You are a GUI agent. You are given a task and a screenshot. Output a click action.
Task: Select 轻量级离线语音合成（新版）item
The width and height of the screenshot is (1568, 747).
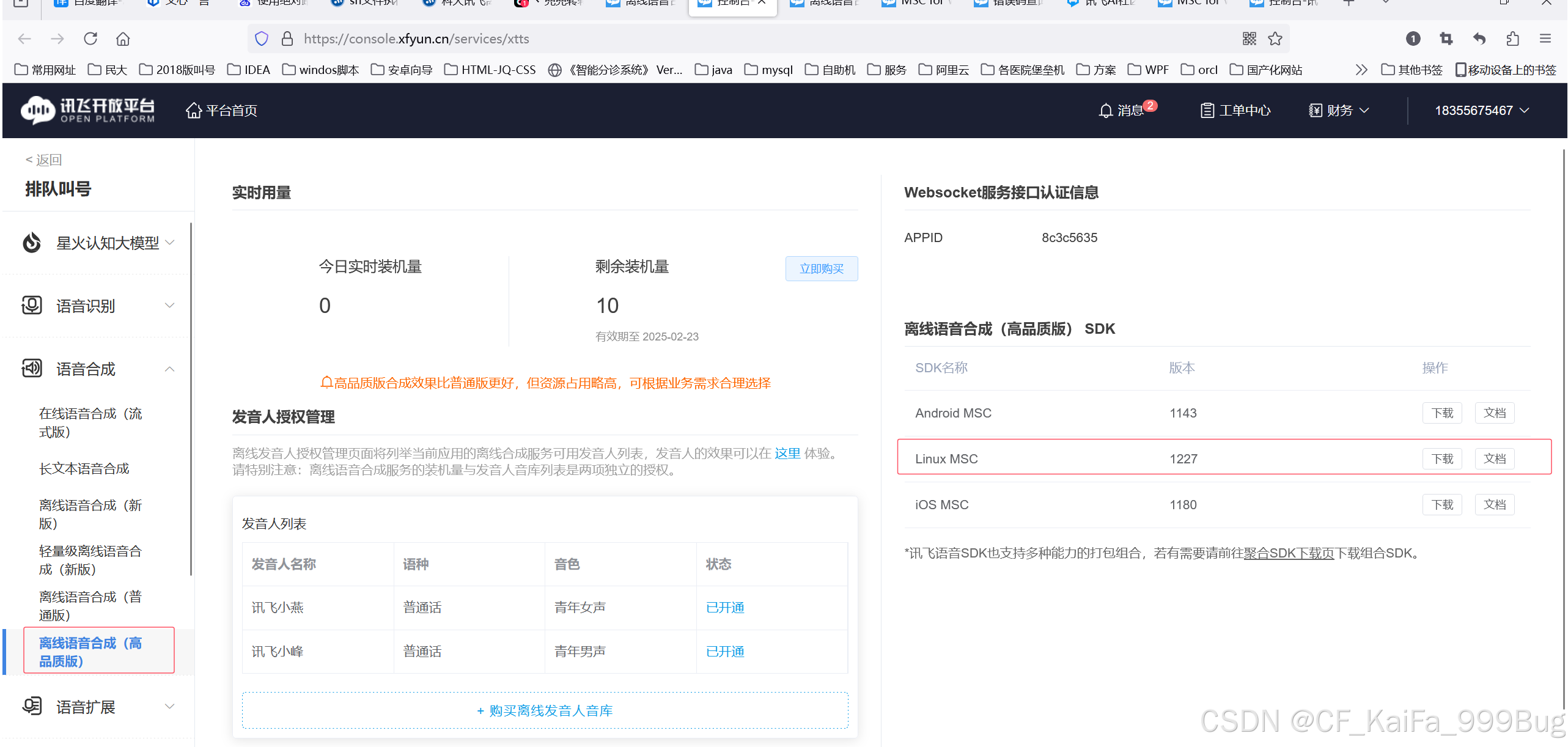coord(92,560)
